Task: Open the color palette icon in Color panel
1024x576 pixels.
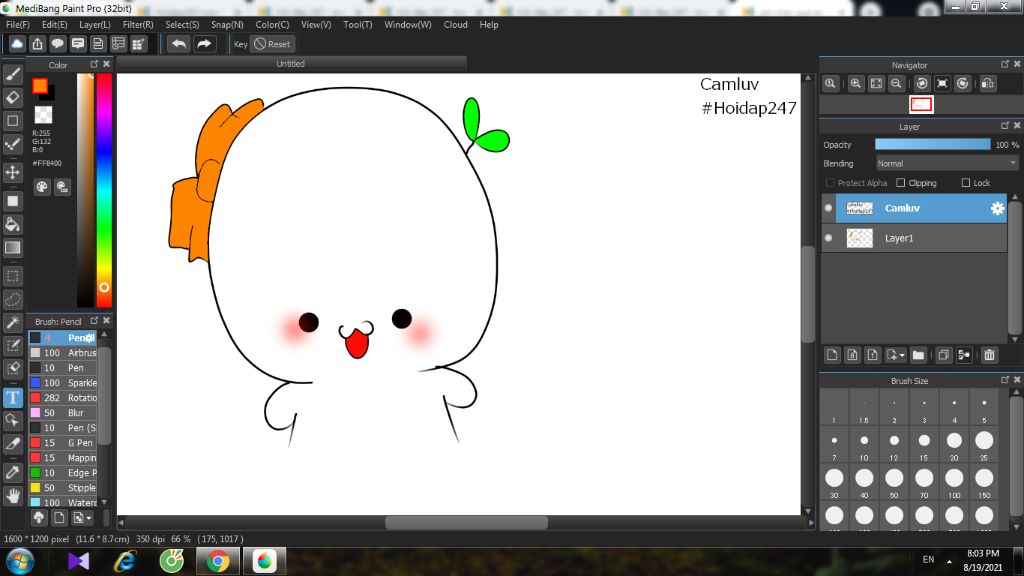Action: click(x=42, y=187)
